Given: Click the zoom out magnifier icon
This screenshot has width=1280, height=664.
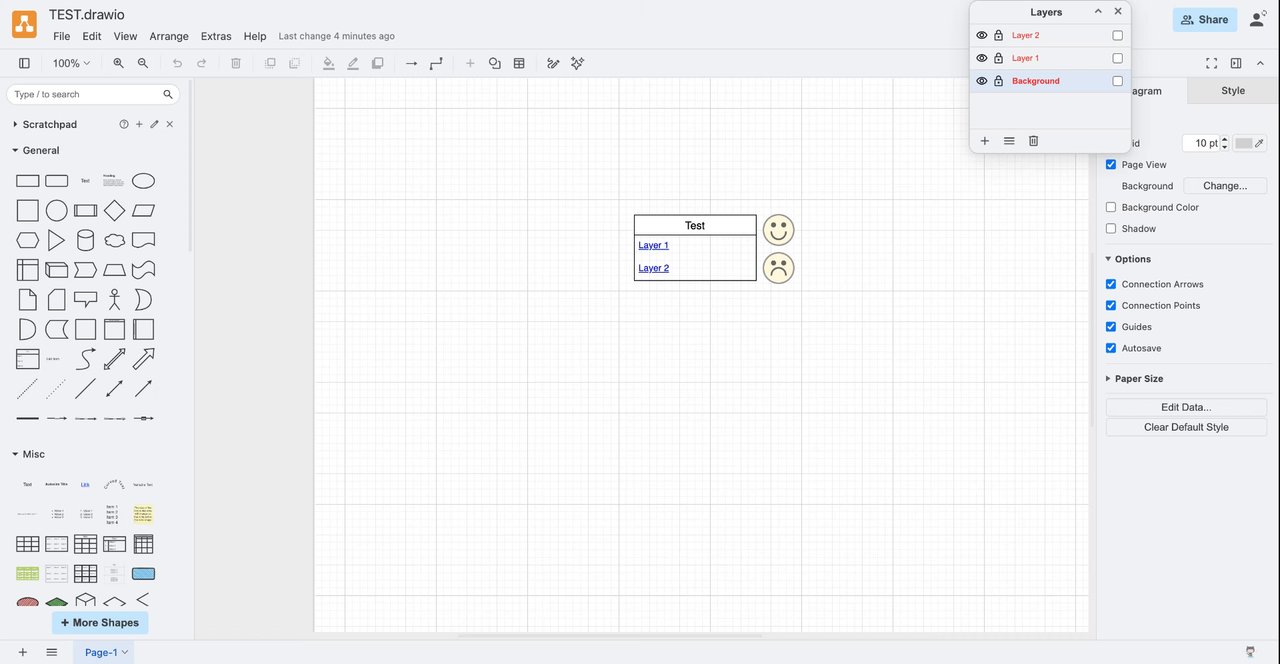Looking at the screenshot, I should click(x=143, y=63).
